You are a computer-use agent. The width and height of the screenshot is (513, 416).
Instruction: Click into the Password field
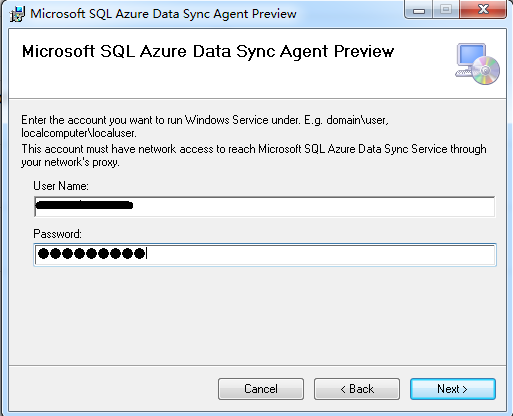[x=265, y=255]
